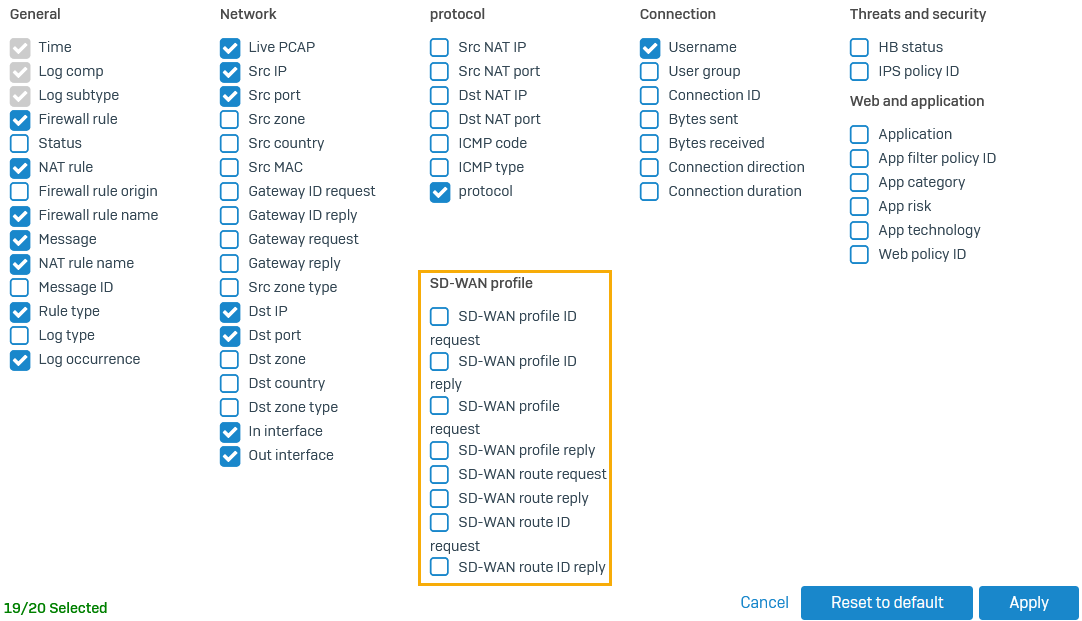The image size is (1082, 621).
Task: Click the Reset to default button
Action: click(x=886, y=603)
